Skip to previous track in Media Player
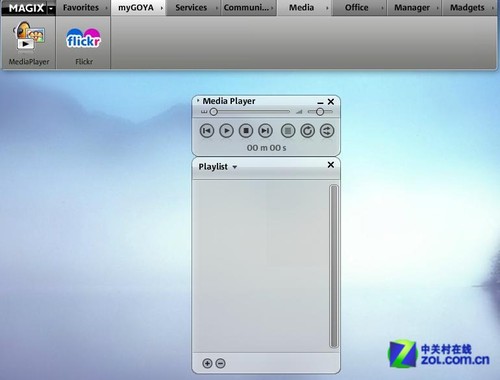Viewport: 500px width, 380px height. coord(207,131)
